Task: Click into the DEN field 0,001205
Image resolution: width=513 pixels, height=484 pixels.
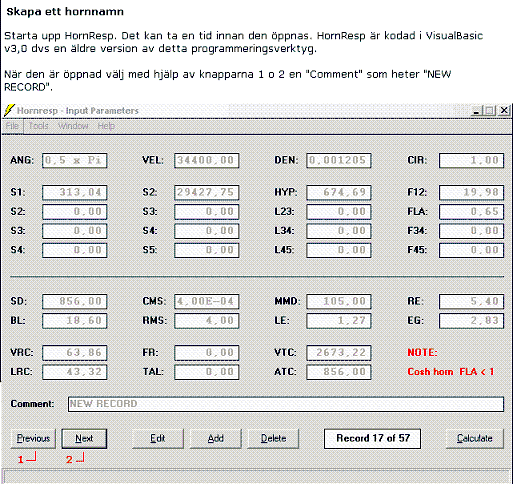Action: tap(339, 160)
